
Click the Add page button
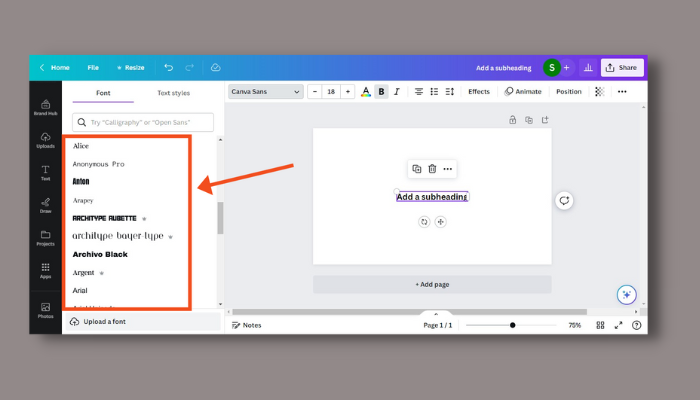pyautogui.click(x=432, y=284)
